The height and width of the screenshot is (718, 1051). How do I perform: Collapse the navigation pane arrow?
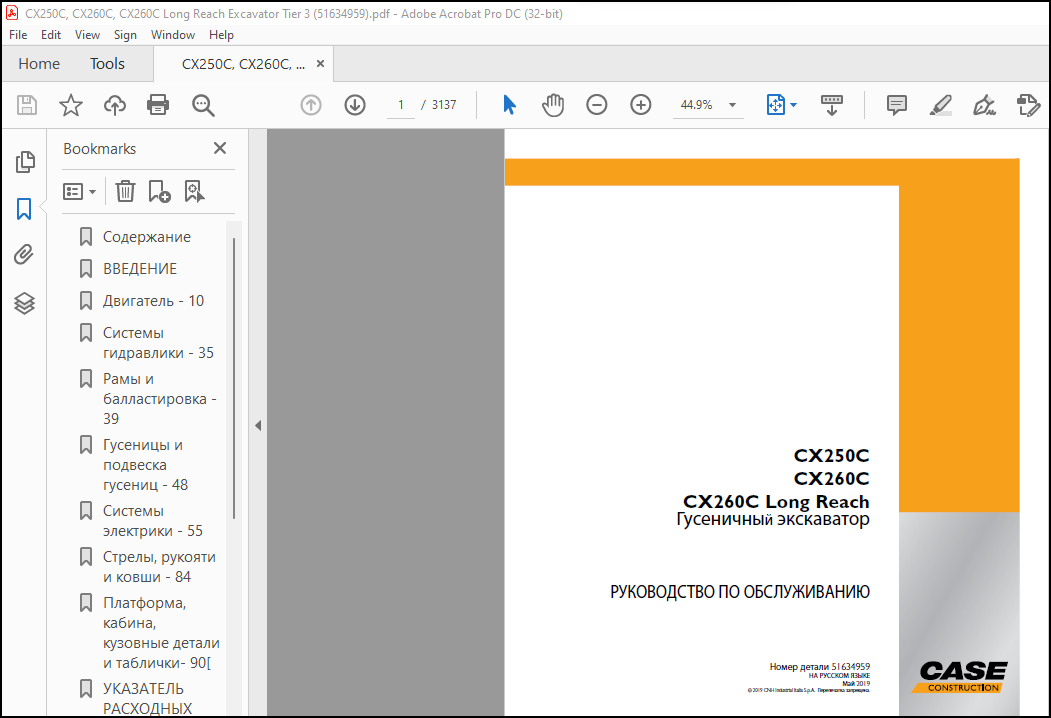click(x=258, y=425)
